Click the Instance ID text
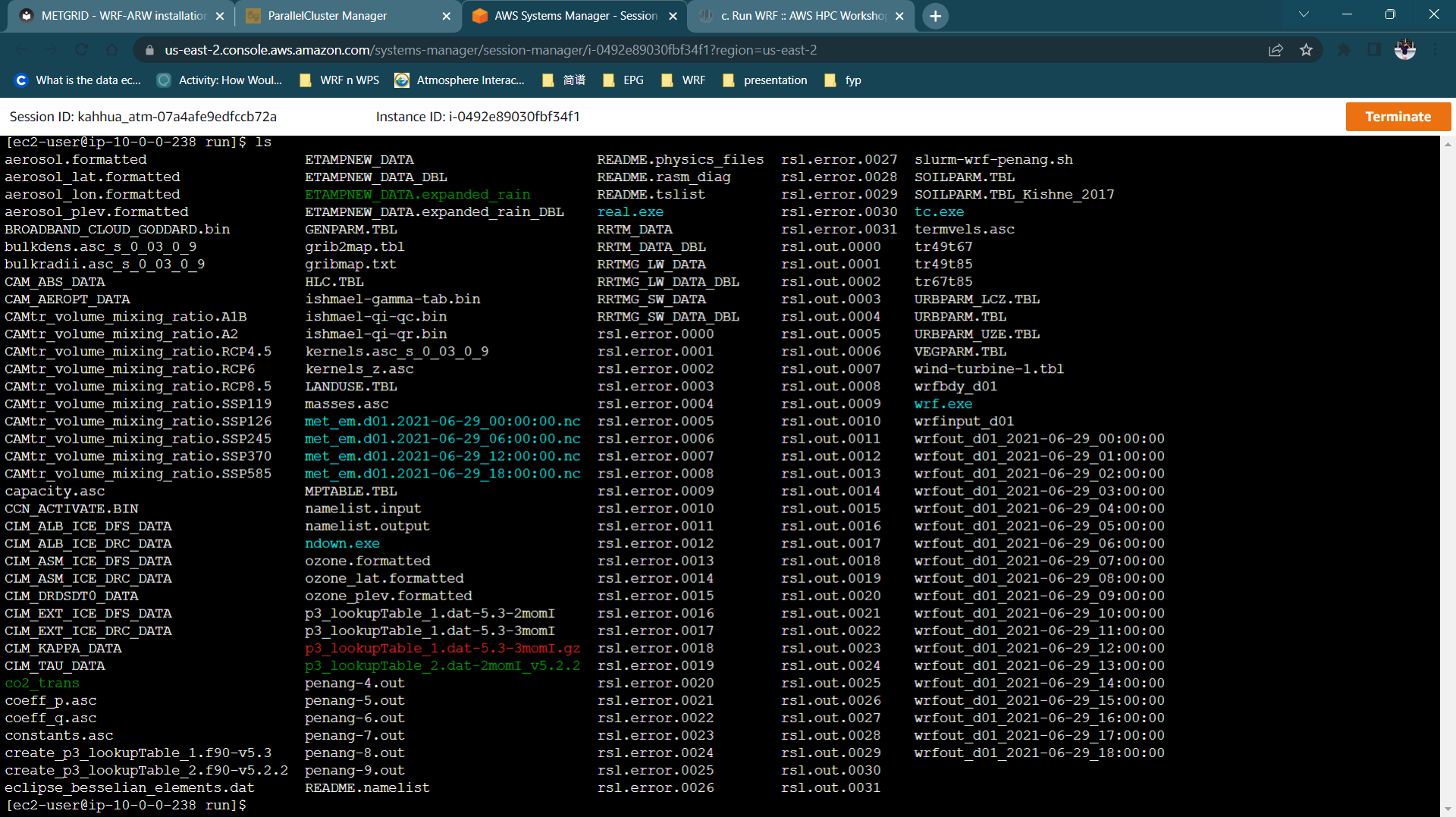Screen dimensions: 1456x817 click(478, 117)
